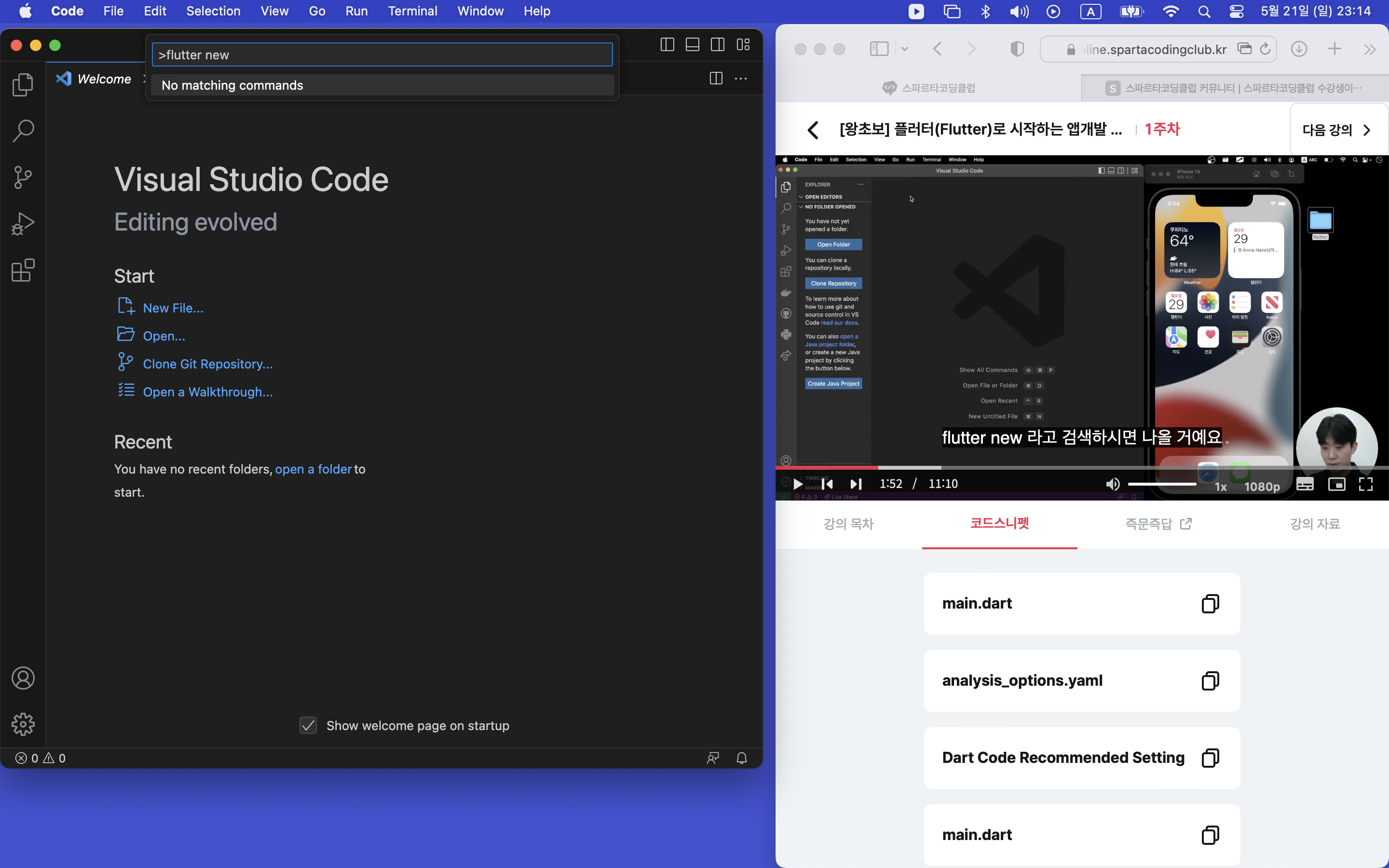Switch to the 강의 자료 tab
The height and width of the screenshot is (868, 1389).
pyautogui.click(x=1315, y=524)
